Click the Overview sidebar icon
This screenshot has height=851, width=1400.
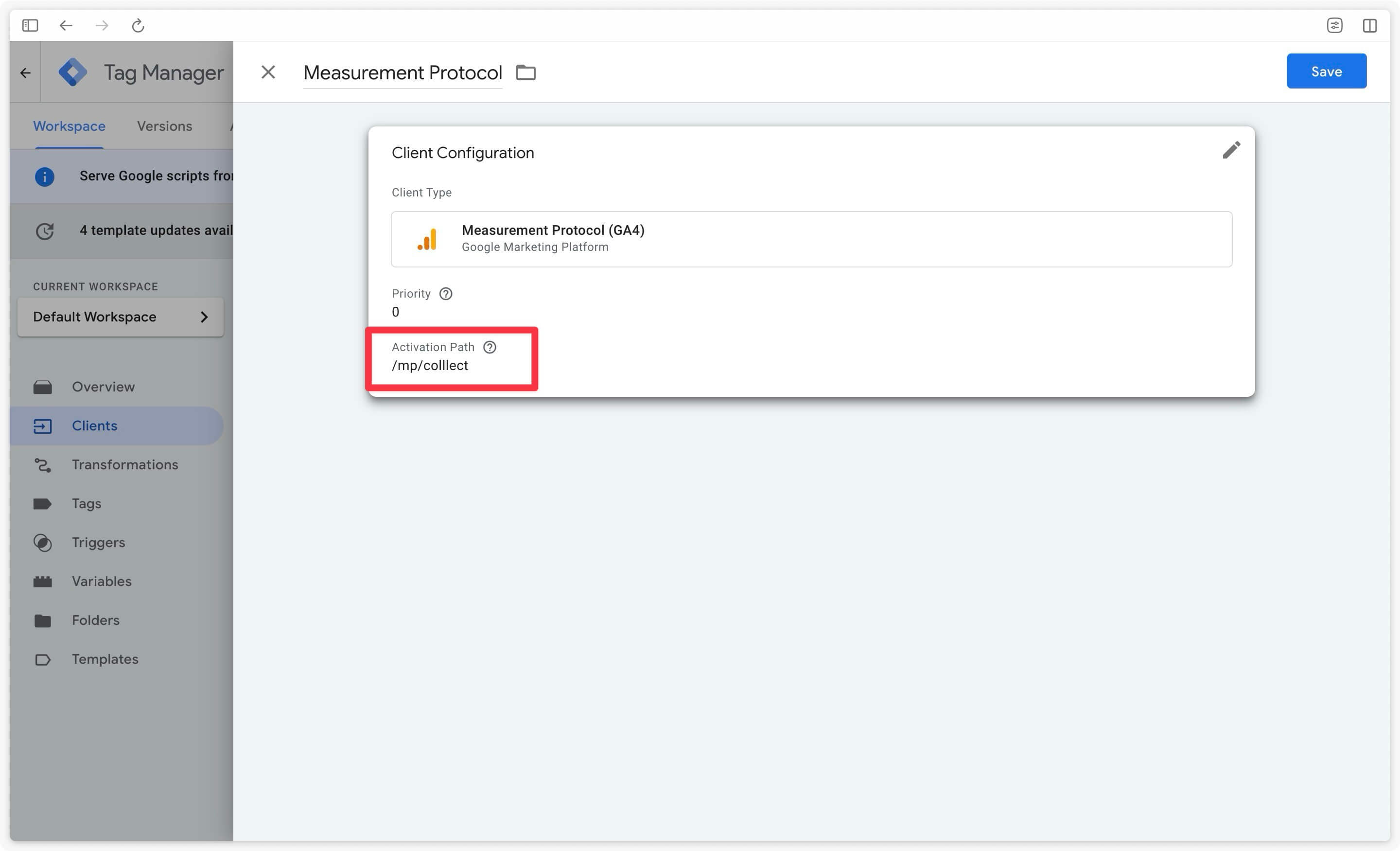[43, 387]
